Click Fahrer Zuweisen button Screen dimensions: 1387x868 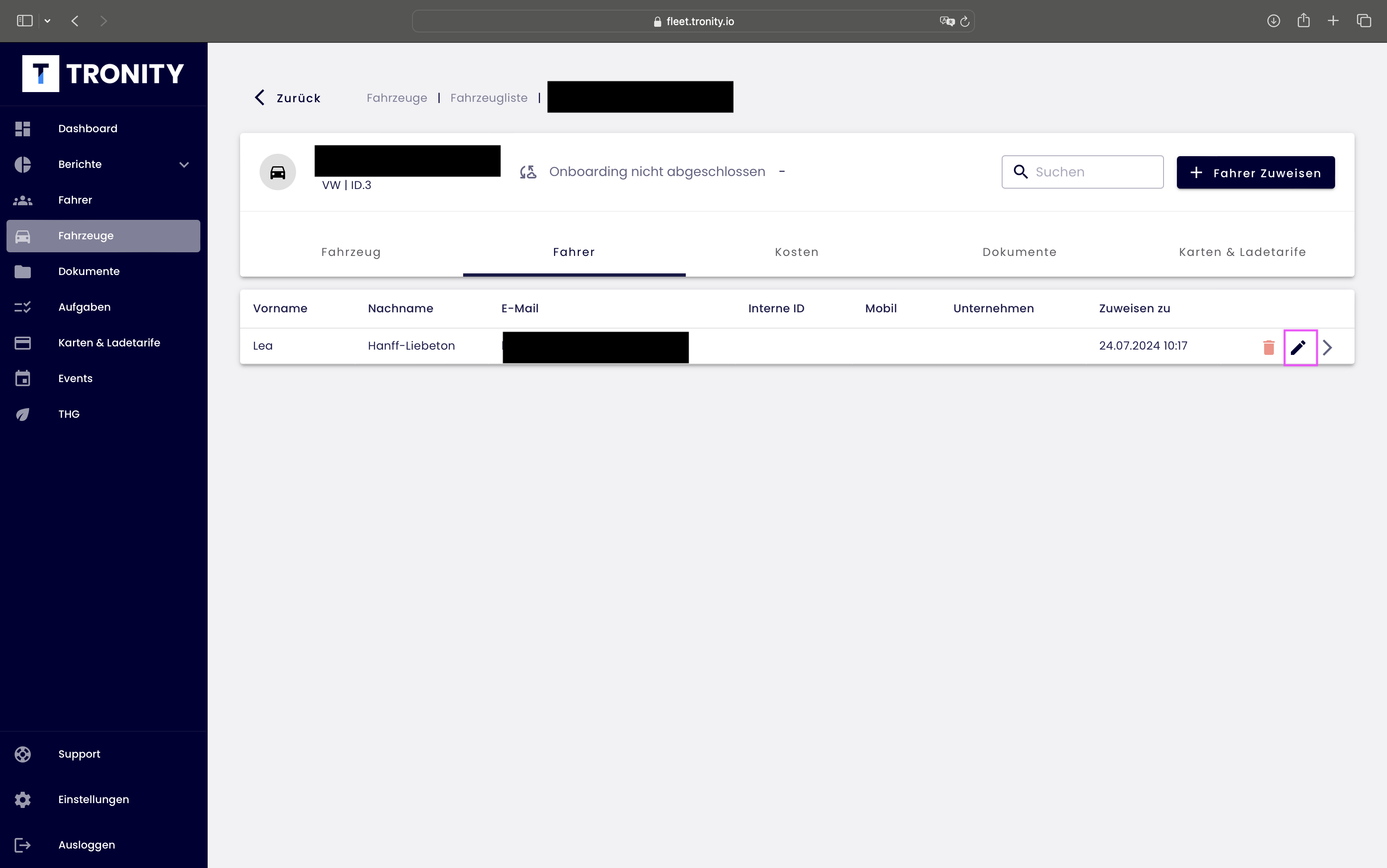click(x=1255, y=172)
